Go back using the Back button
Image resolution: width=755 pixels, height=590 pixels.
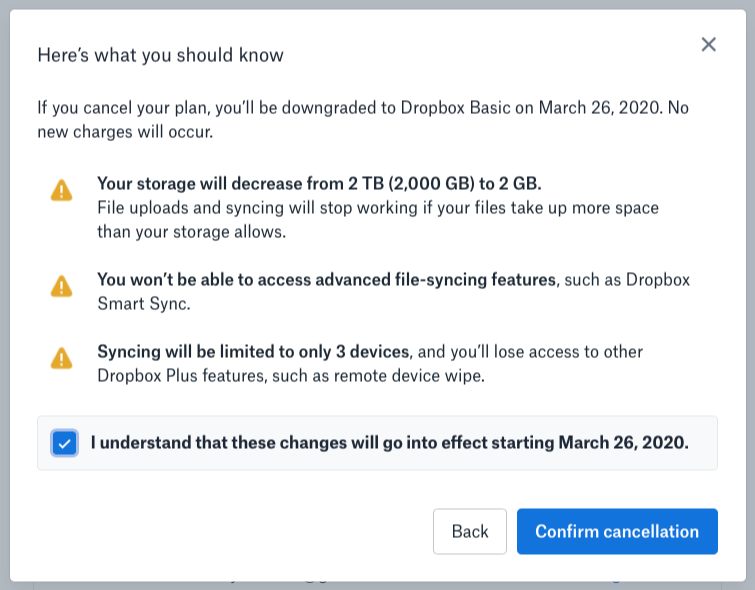(x=469, y=531)
